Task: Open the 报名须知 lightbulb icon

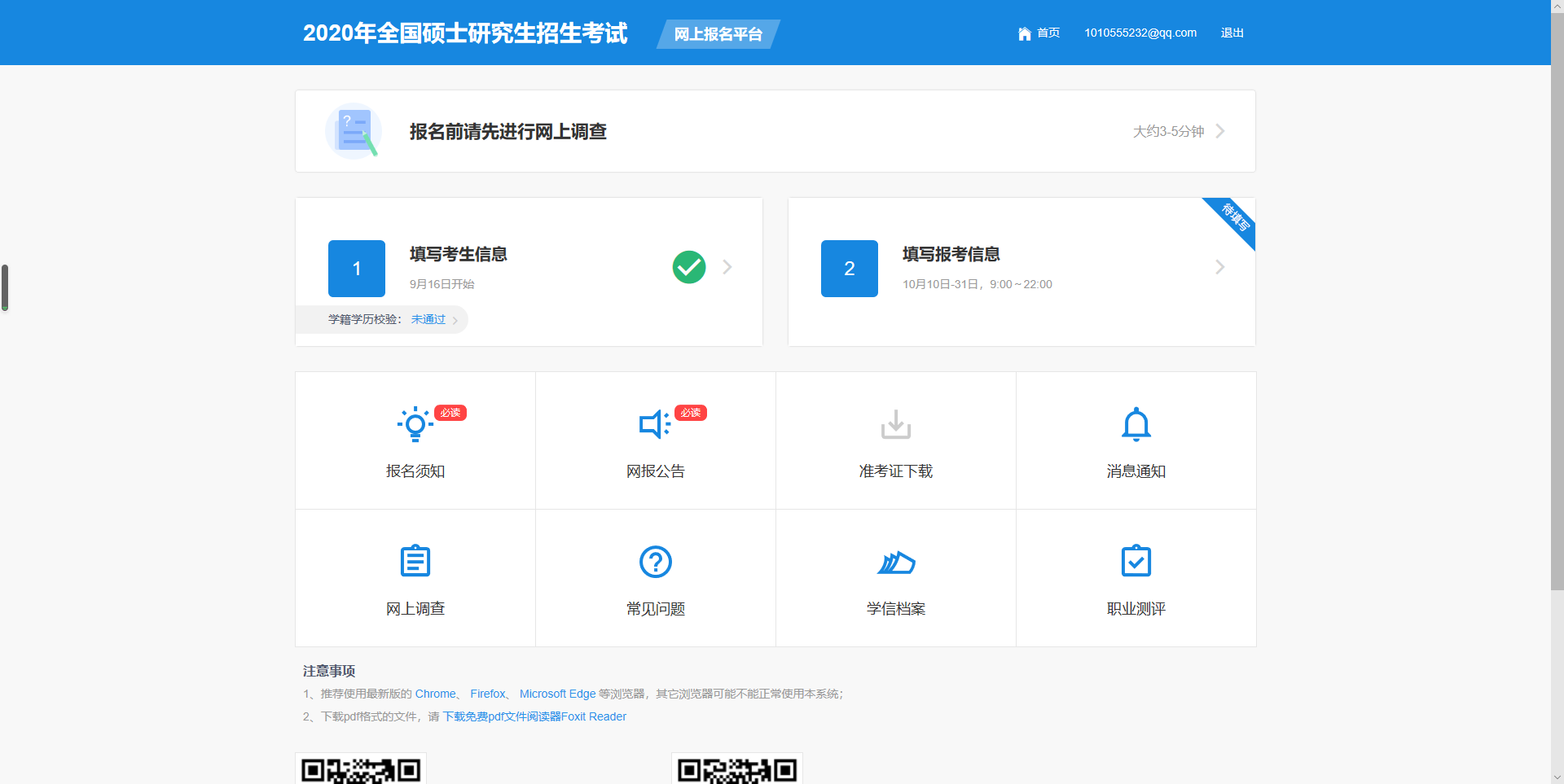Action: tap(415, 424)
